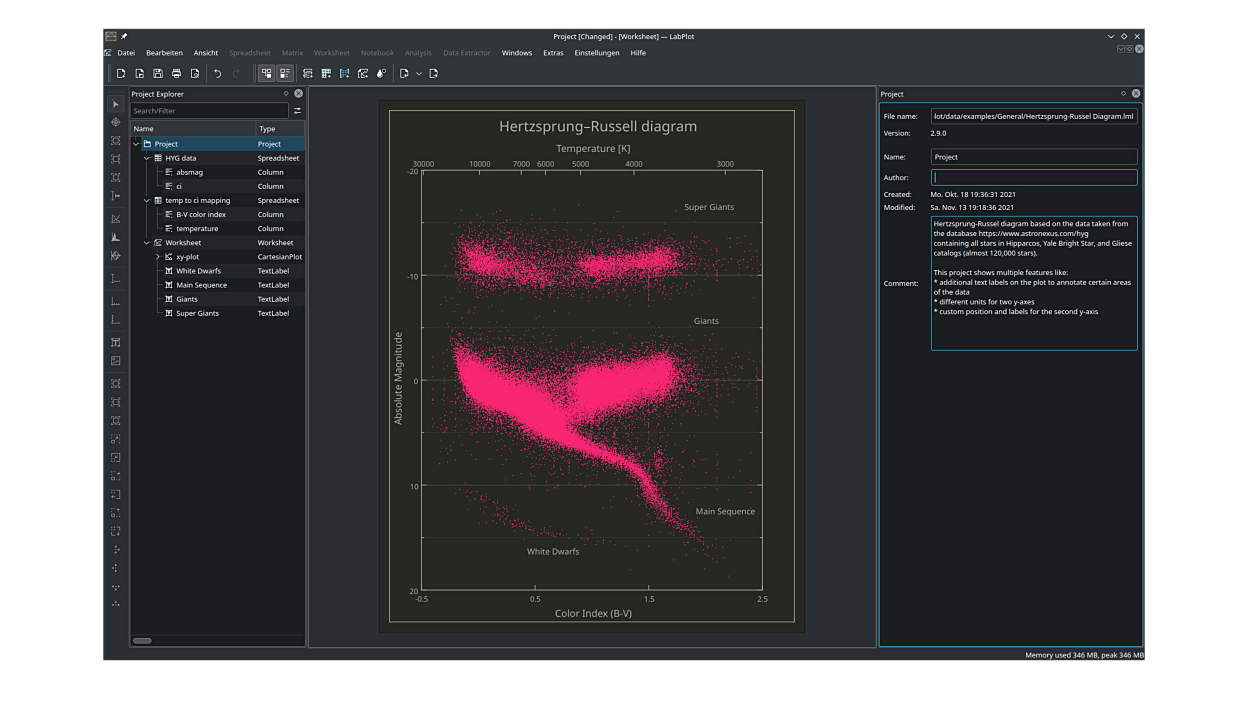Add a text label with sidebar icon
Screen dimensions: 1248x702
point(116,342)
